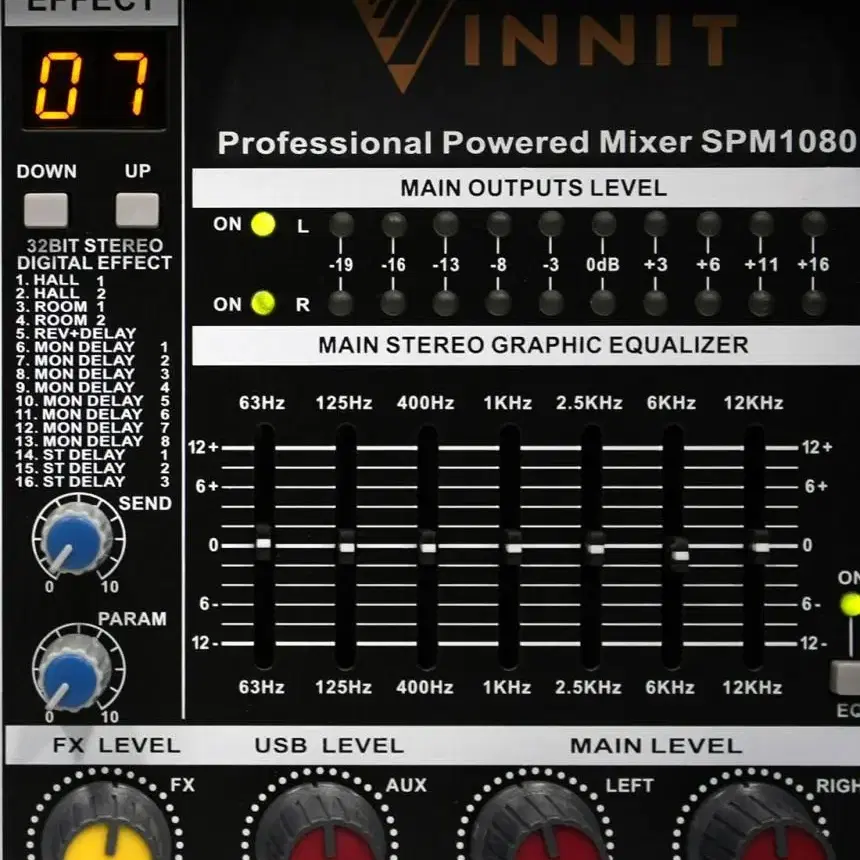Click the R channel -13 meter LED
The image size is (860, 860).
[445, 303]
